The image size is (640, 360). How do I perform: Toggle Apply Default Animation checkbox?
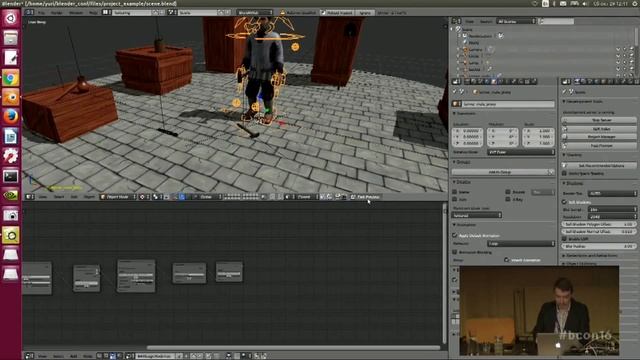tap(455, 236)
